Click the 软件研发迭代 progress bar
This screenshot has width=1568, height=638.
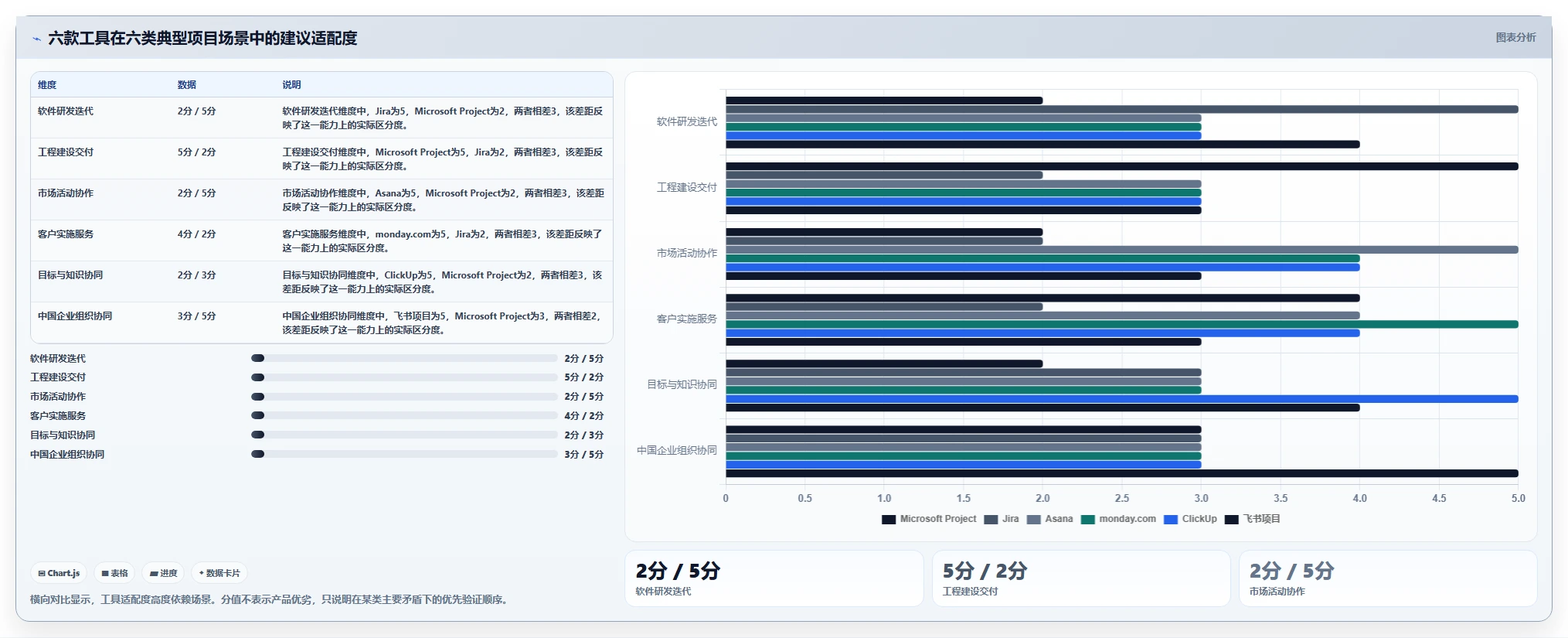(x=404, y=358)
